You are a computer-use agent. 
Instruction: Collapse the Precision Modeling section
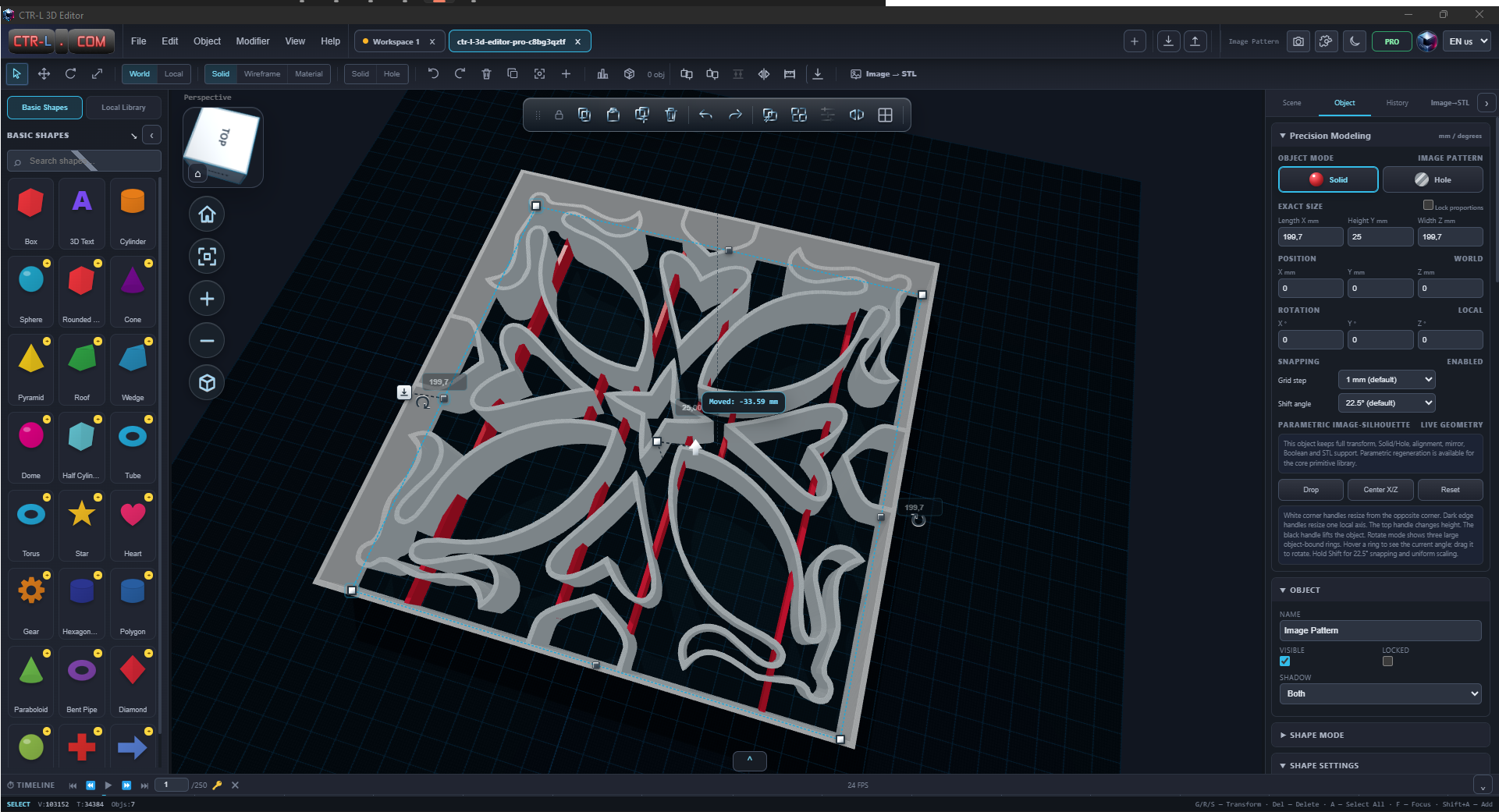click(1330, 136)
